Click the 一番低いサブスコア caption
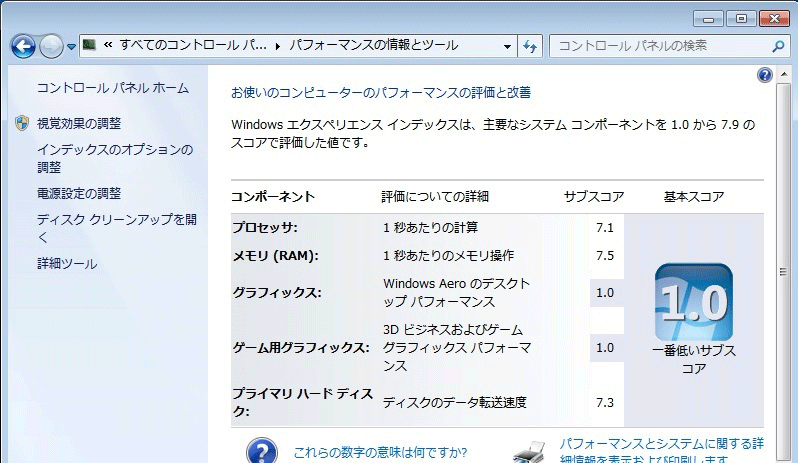 click(694, 359)
